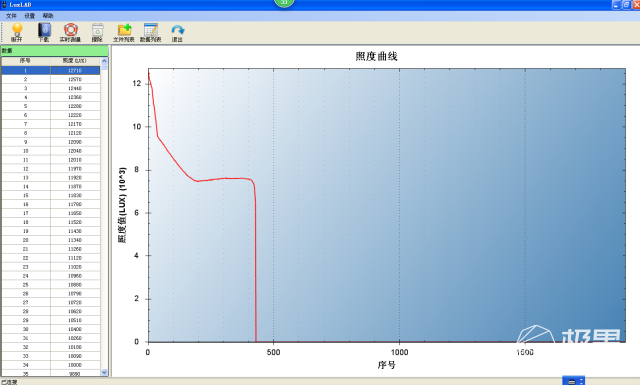Click the data table scroll-up arrow
This screenshot has height=385, width=640.
click(104, 61)
